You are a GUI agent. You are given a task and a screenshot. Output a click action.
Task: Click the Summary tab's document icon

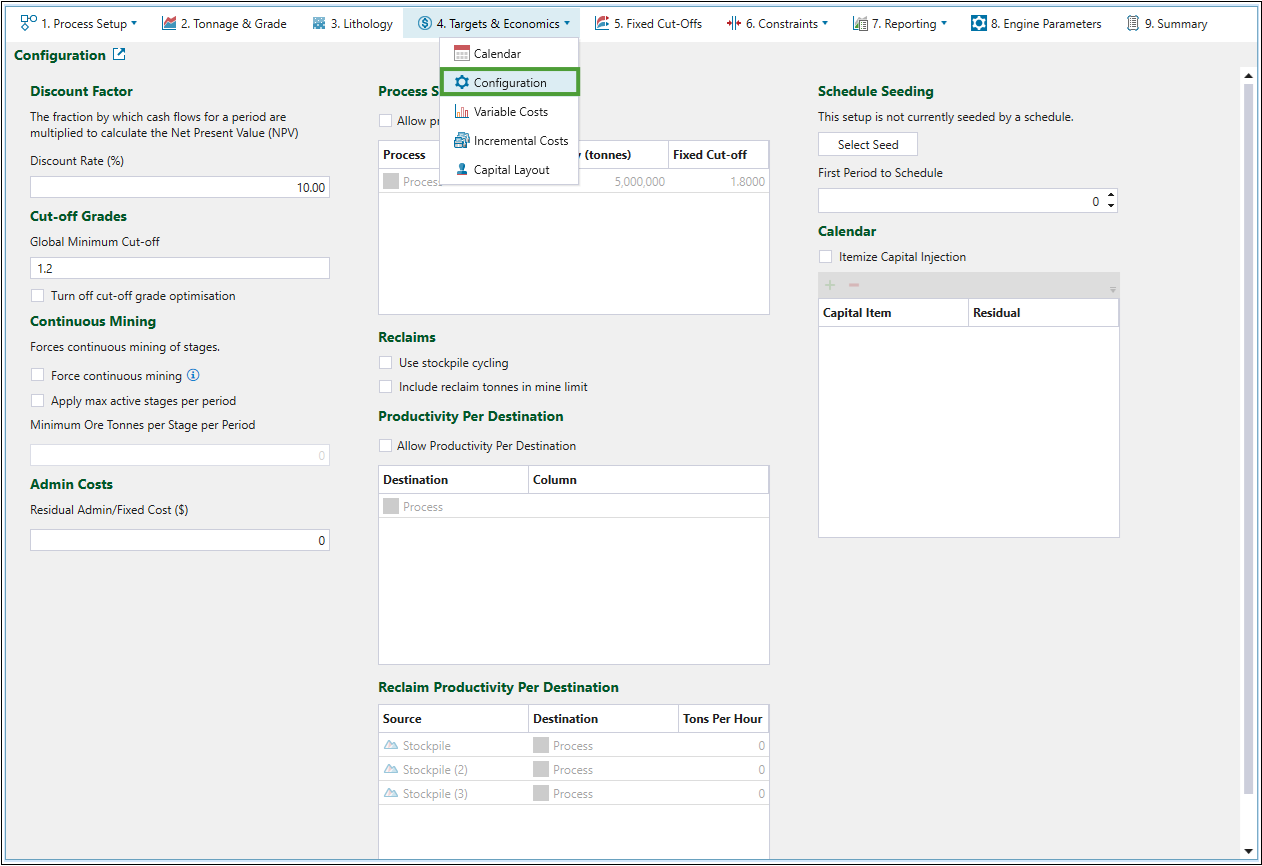[1132, 23]
